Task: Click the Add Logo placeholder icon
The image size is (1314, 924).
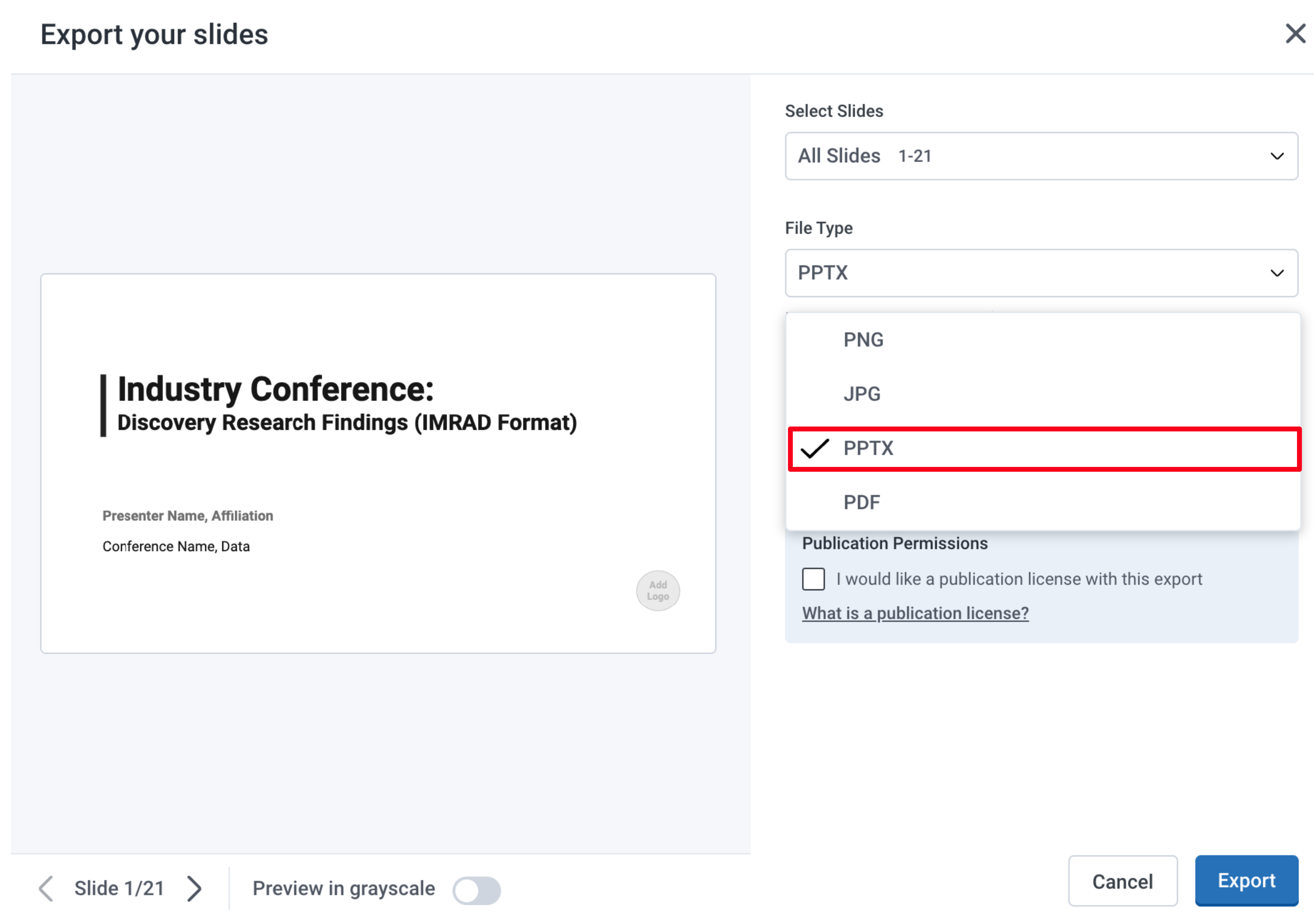Action: 657,591
